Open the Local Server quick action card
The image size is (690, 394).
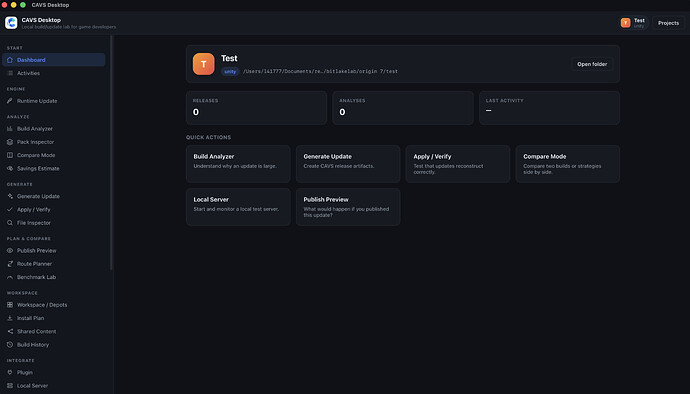coord(238,207)
